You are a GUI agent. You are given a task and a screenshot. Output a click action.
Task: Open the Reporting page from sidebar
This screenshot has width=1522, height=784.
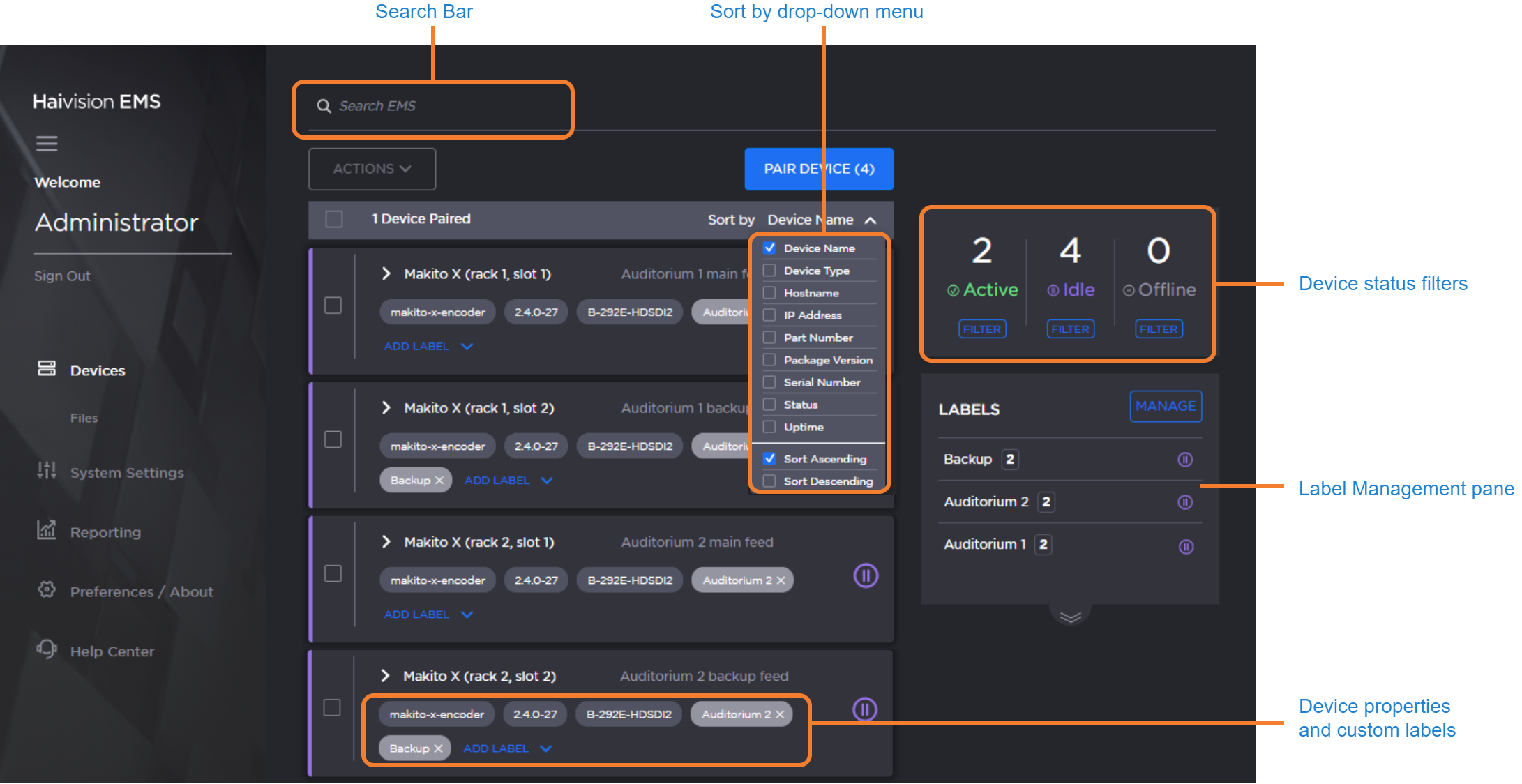click(105, 532)
